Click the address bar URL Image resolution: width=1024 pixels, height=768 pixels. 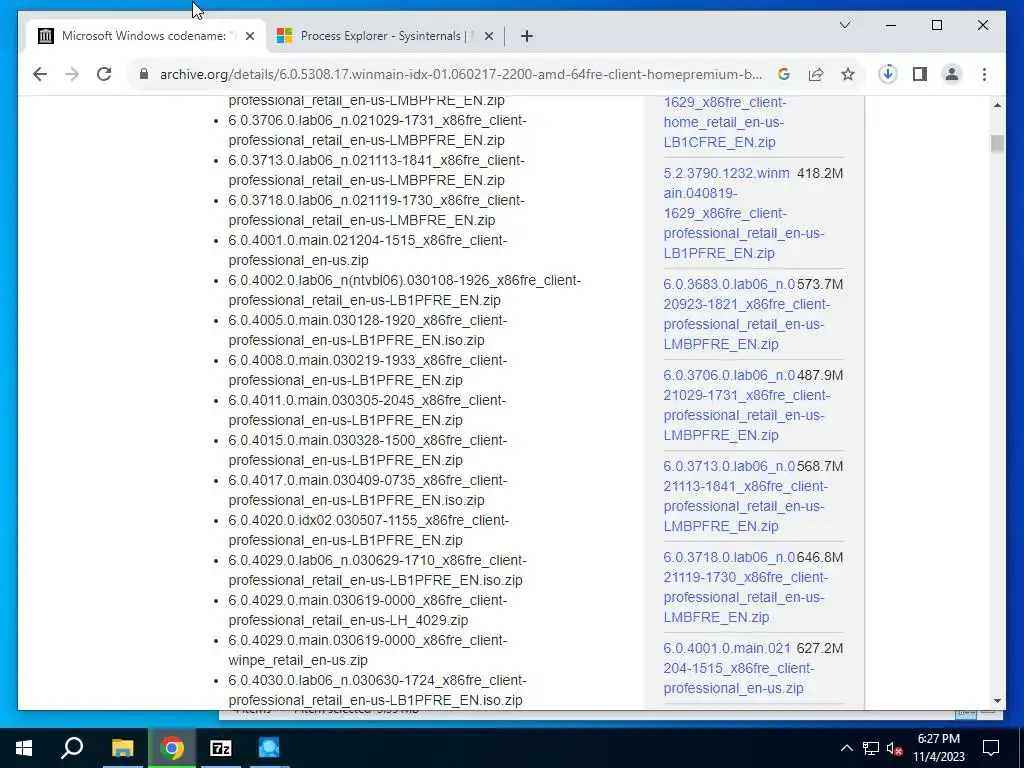click(460, 74)
